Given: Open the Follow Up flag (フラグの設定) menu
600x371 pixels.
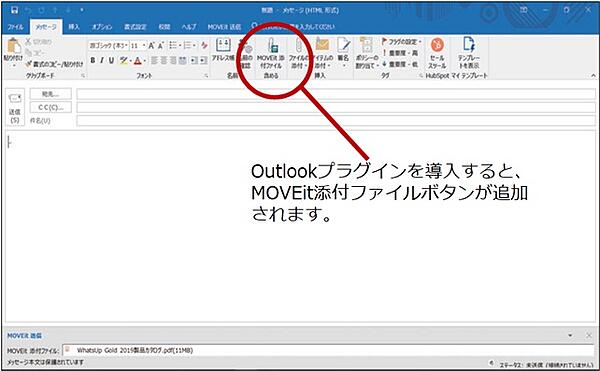Looking at the screenshot, I should tap(402, 41).
